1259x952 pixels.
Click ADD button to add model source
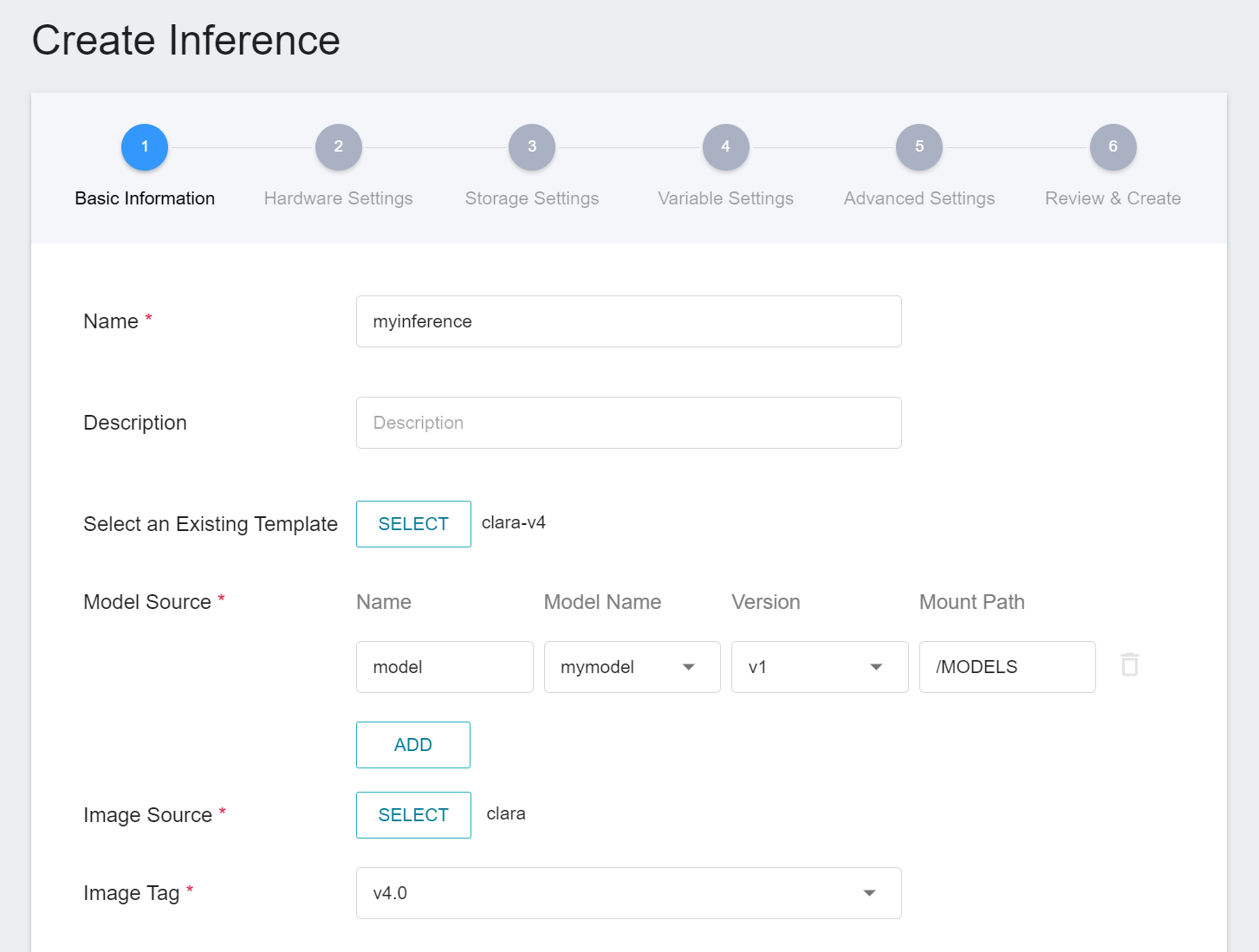(x=412, y=745)
